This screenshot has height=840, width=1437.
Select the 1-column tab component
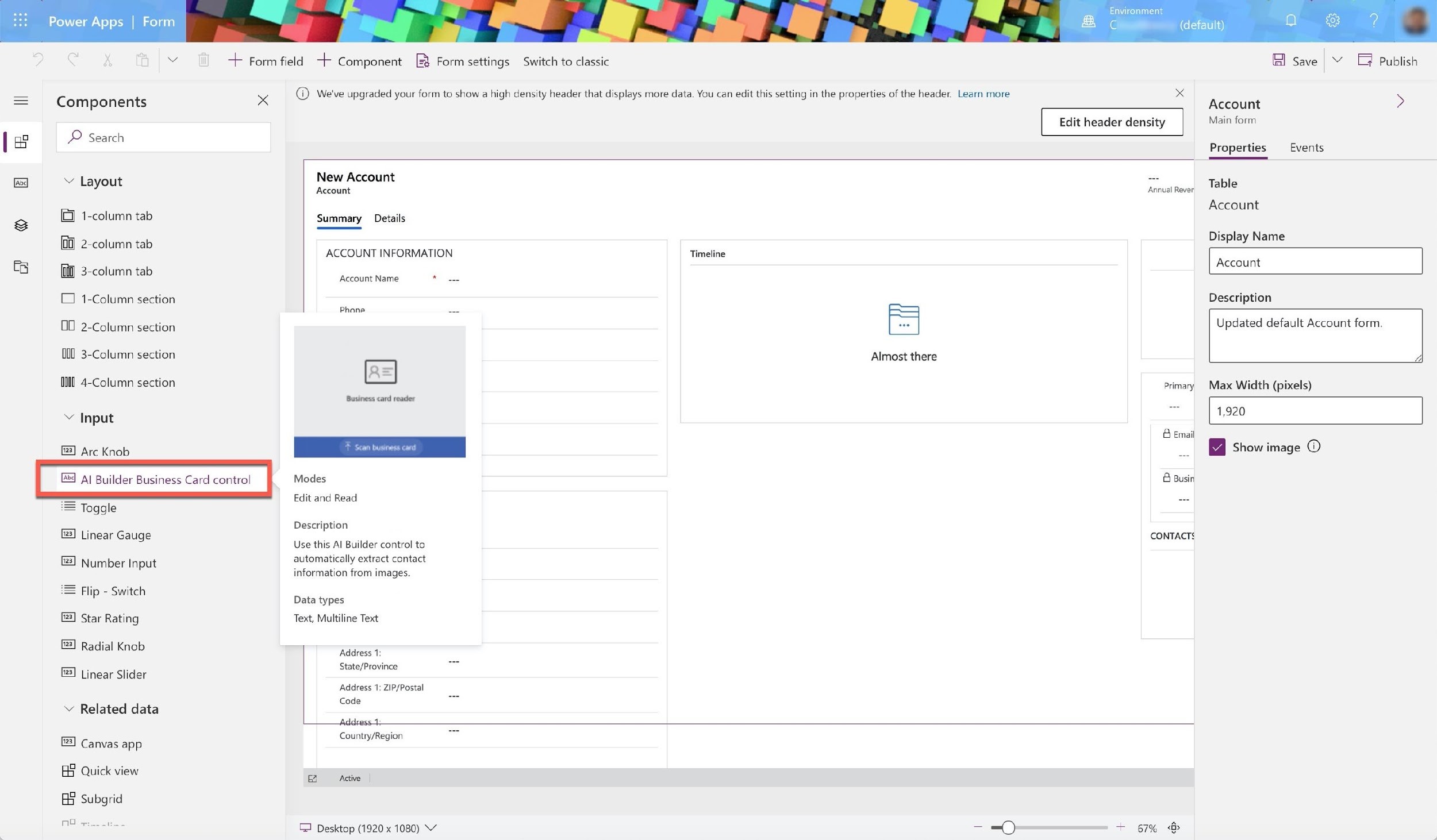[107, 216]
